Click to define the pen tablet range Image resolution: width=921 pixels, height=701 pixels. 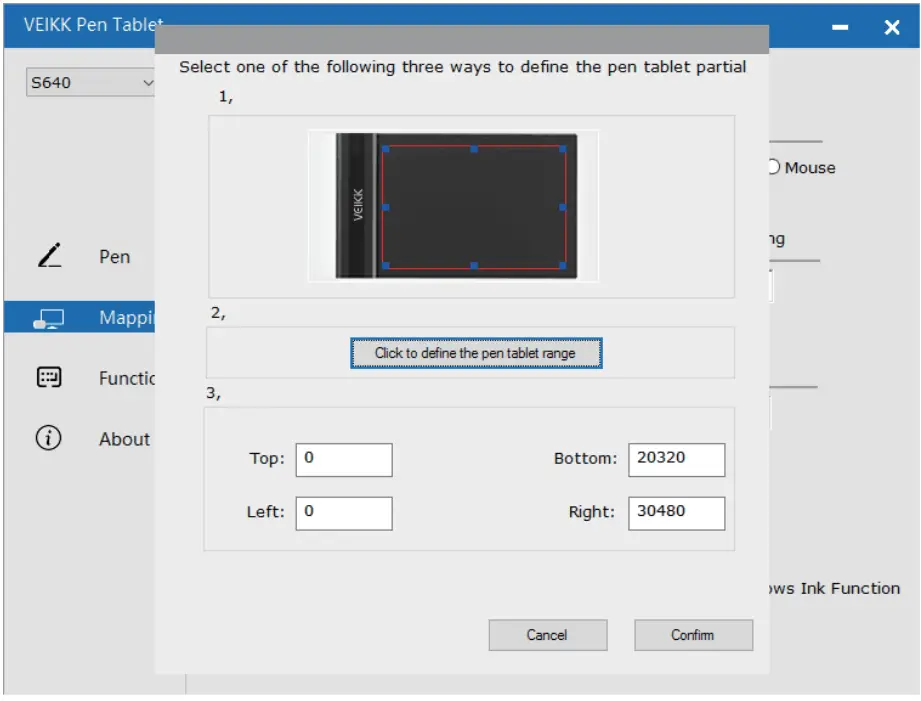coord(476,353)
